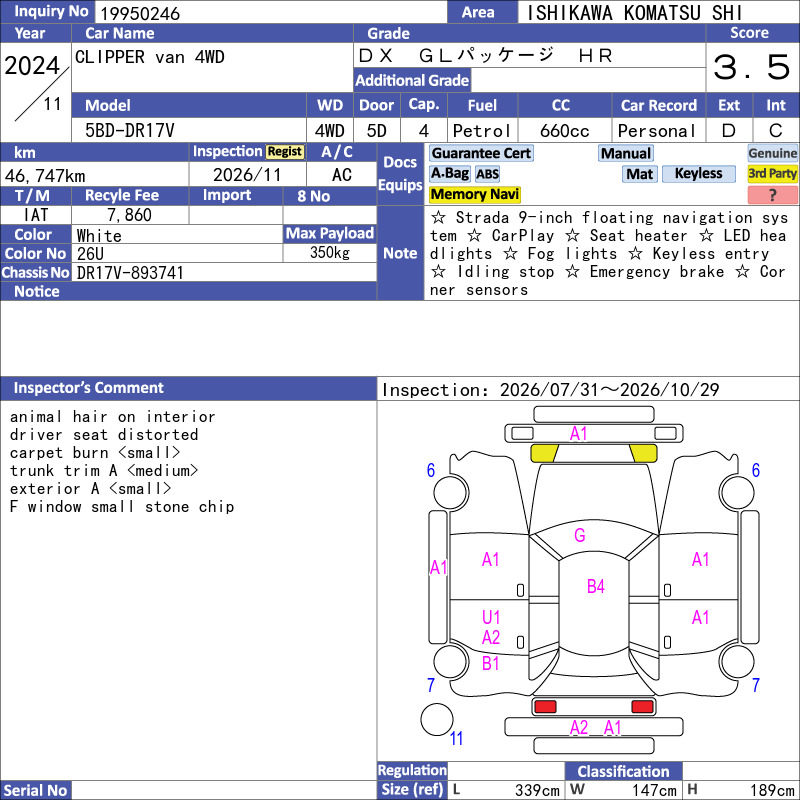800x800 pixels.
Task: Click the left red tail light
Action: (544, 706)
